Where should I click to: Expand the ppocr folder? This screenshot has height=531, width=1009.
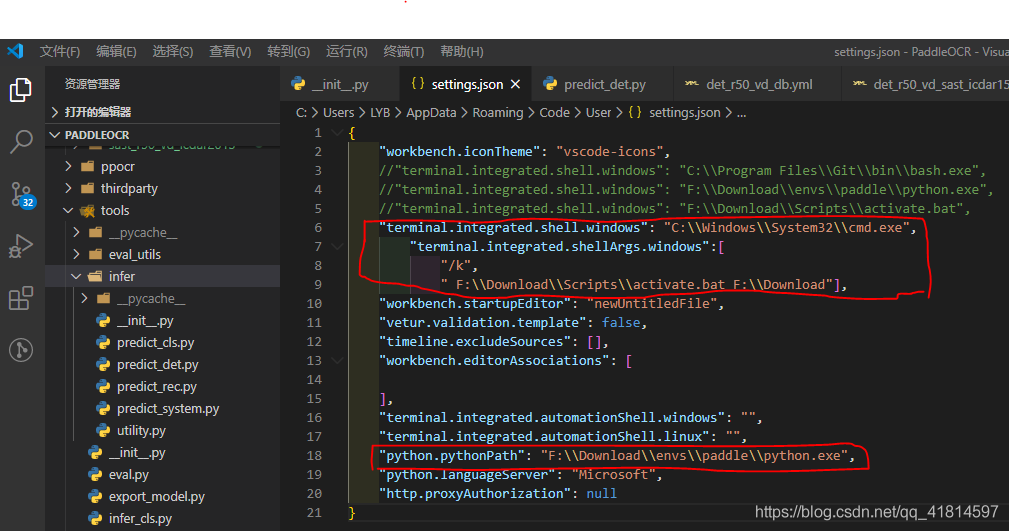118,166
